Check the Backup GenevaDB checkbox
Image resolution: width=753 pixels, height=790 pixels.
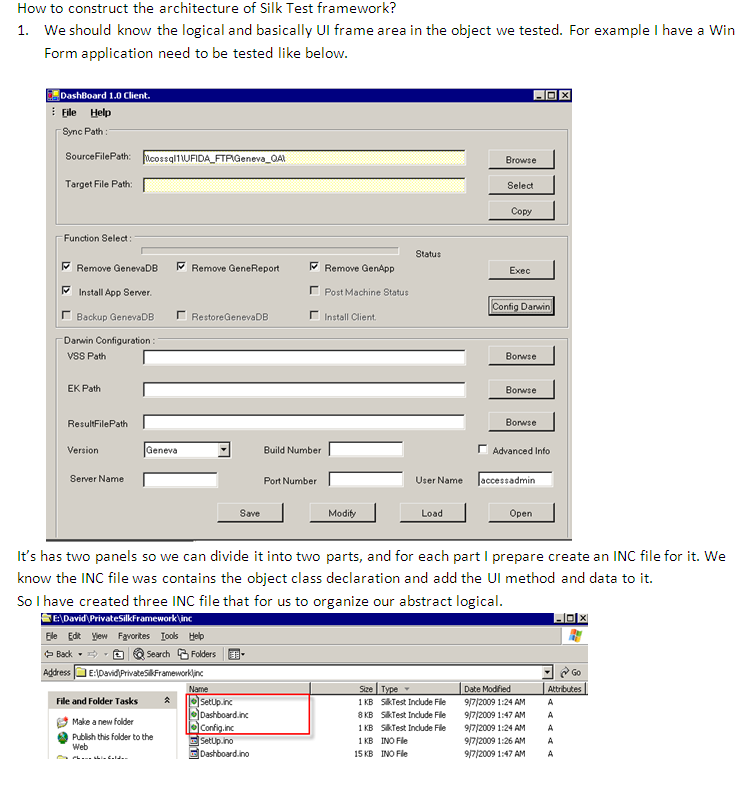coord(66,315)
